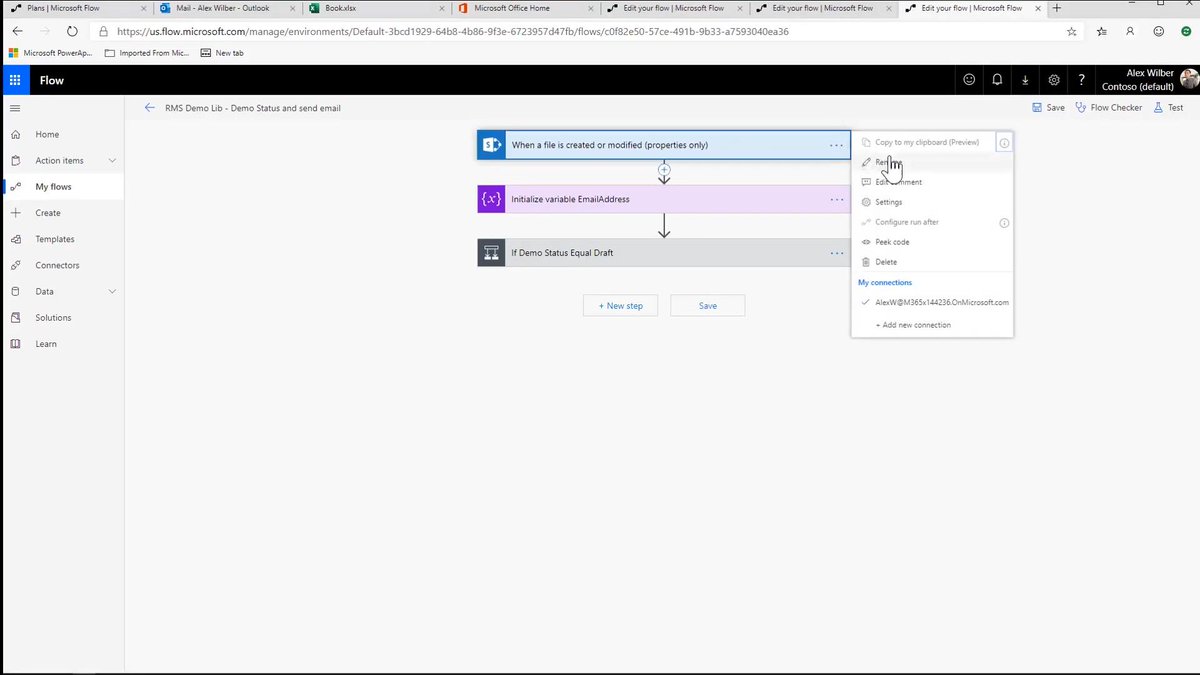Viewport: 1200px width, 675px height.
Task: Click the smiley feedback icon in header
Action: [x=969, y=80]
